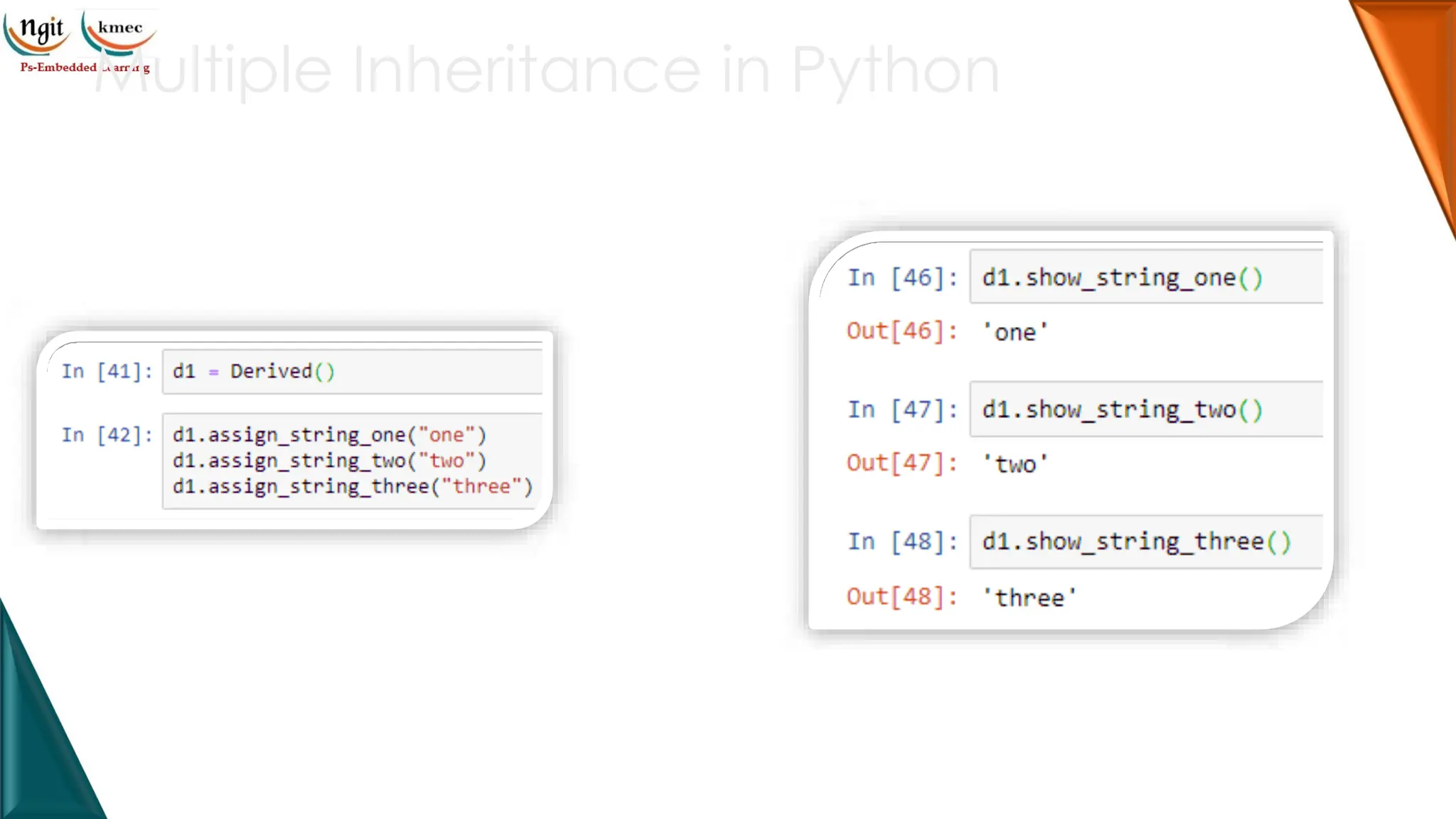Viewport: 1456px width, 819px height.
Task: Click the d1.show_string_three() code cell
Action: click(x=1146, y=542)
